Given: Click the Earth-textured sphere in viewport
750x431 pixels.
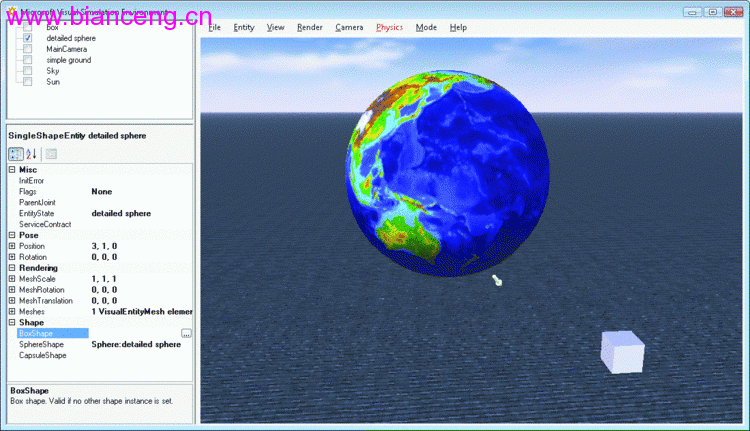Looking at the screenshot, I should click(x=448, y=173).
